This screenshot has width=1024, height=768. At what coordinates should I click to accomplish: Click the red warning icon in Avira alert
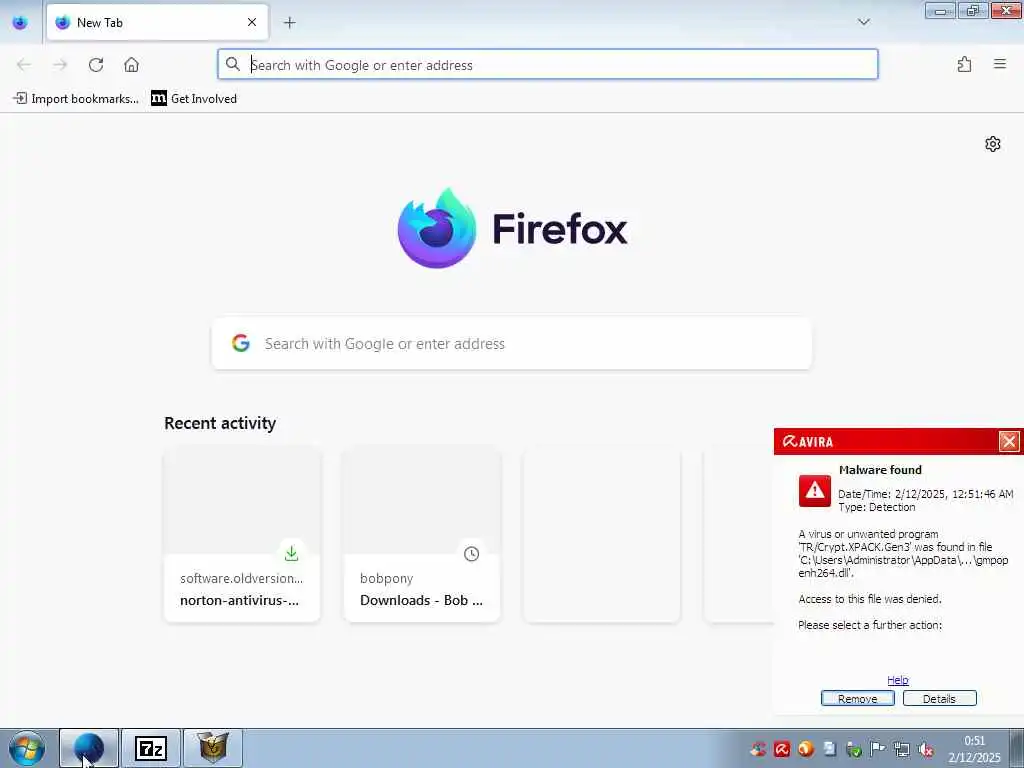click(x=814, y=490)
